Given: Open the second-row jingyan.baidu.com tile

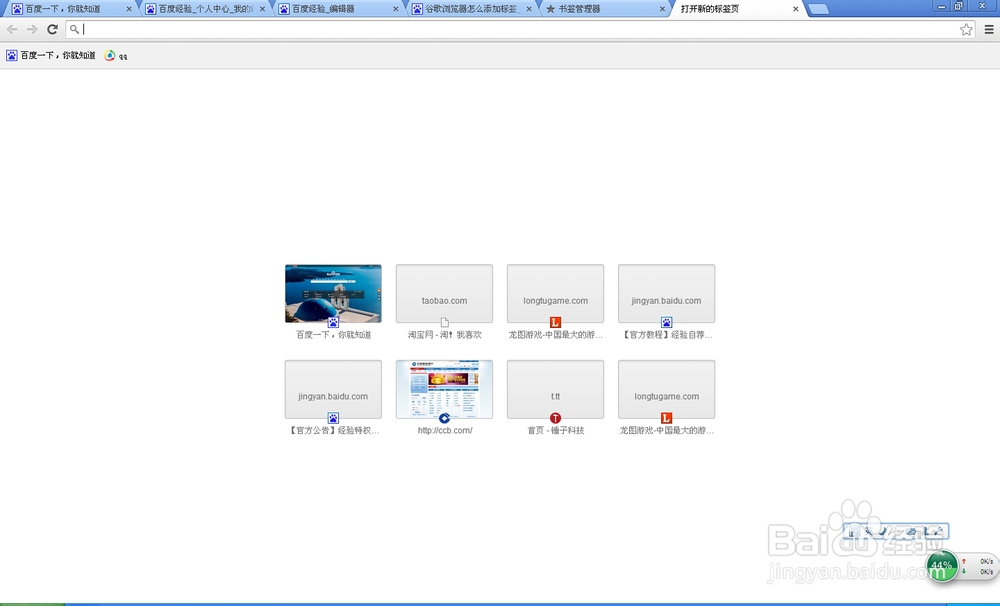Looking at the screenshot, I should 333,389.
